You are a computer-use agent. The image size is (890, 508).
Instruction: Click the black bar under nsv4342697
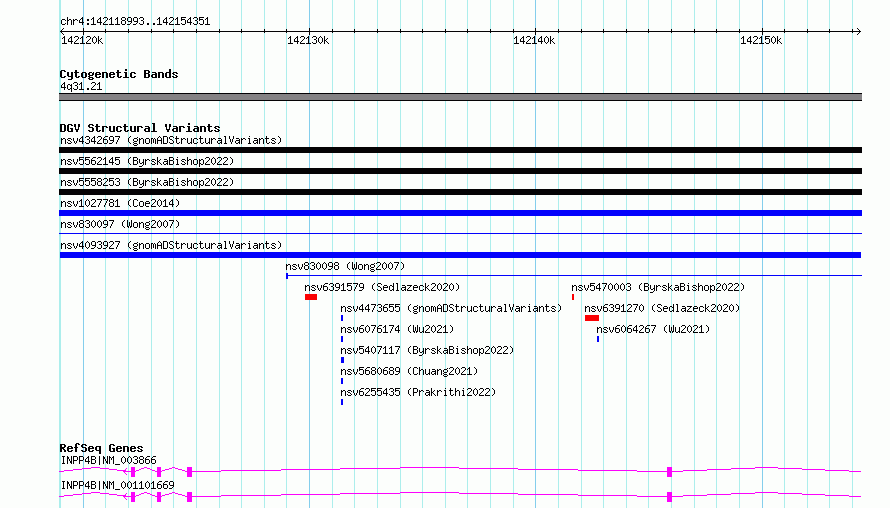(x=460, y=150)
